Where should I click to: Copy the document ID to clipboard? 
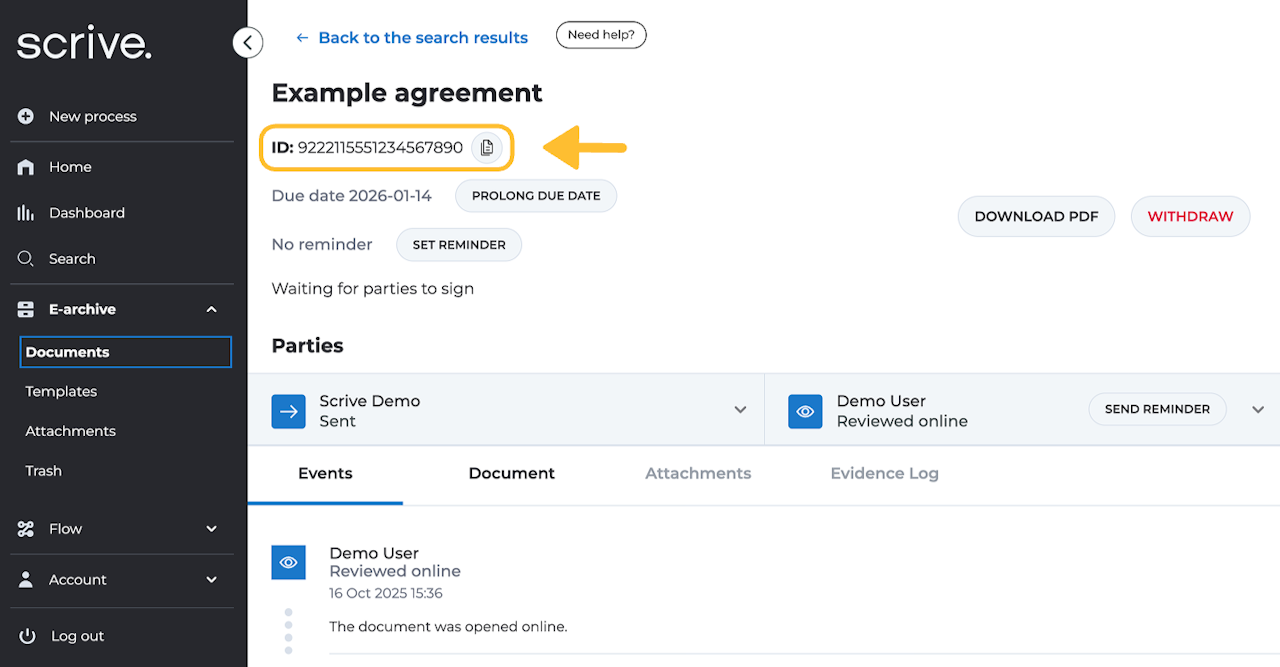click(487, 148)
